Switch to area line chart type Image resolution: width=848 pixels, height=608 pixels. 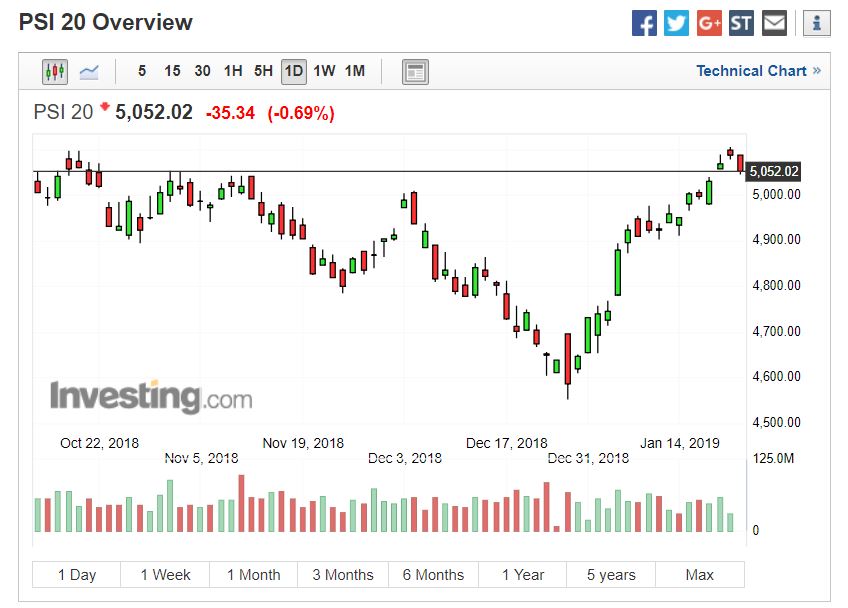(89, 71)
